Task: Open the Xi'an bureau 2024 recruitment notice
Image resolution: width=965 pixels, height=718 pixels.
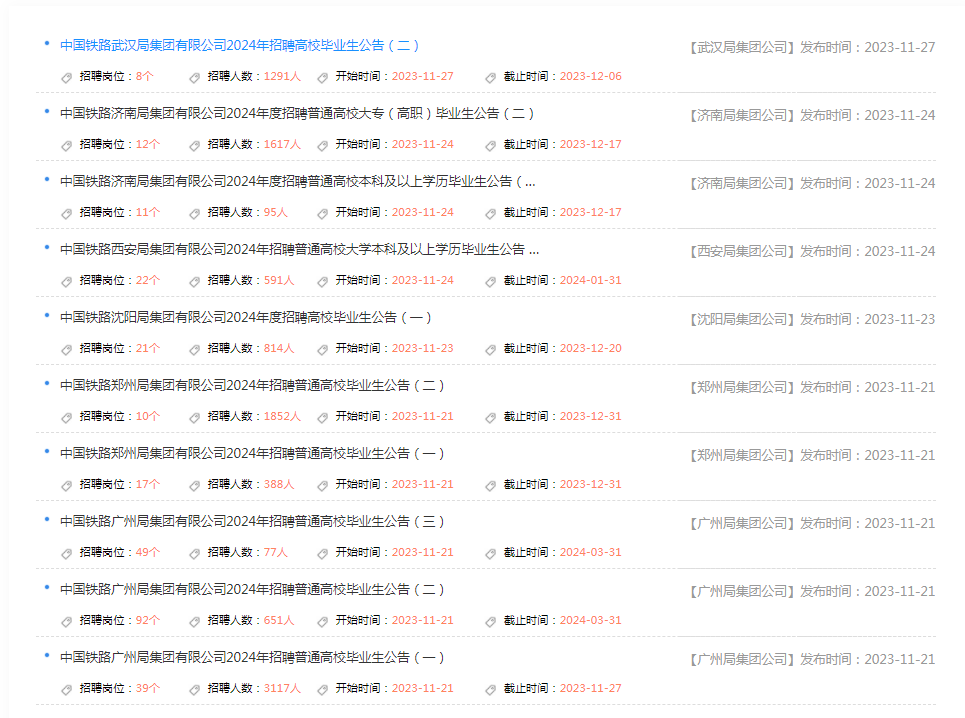Action: coord(300,250)
